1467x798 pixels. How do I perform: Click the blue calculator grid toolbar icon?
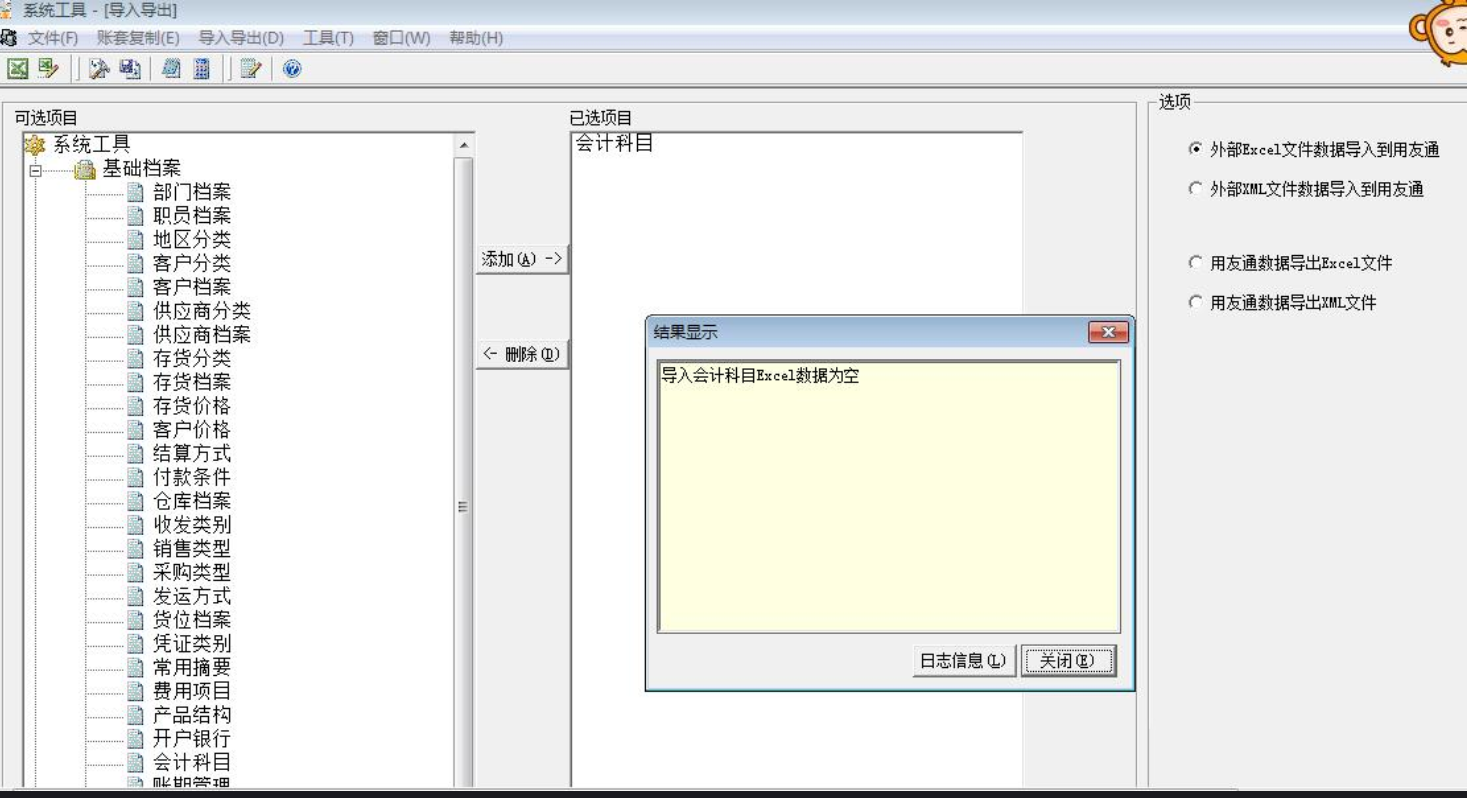202,68
